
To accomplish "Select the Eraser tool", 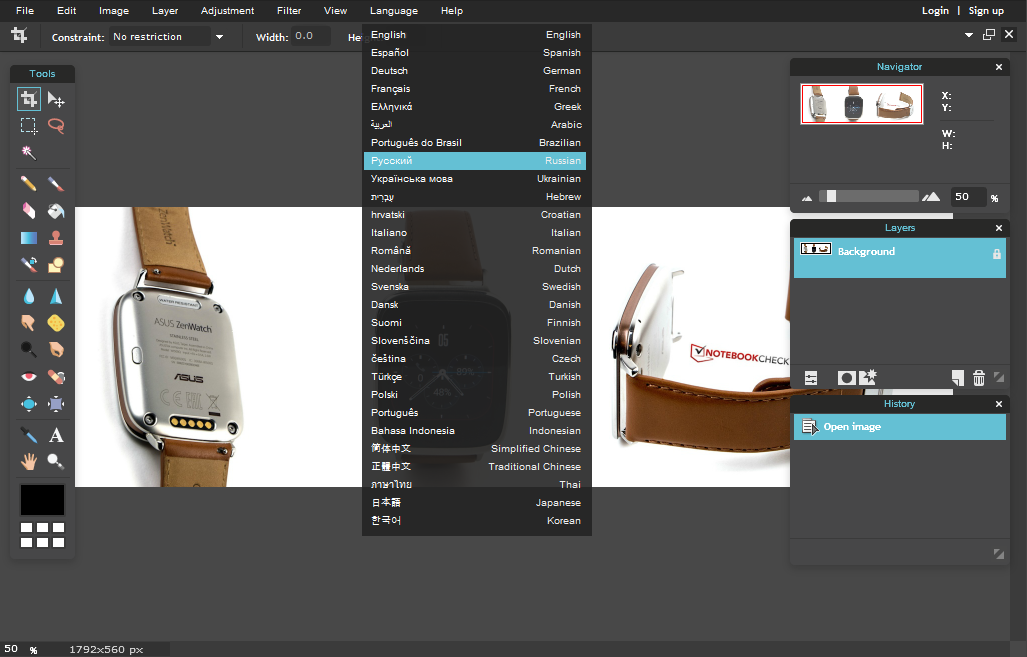I will (x=29, y=210).
